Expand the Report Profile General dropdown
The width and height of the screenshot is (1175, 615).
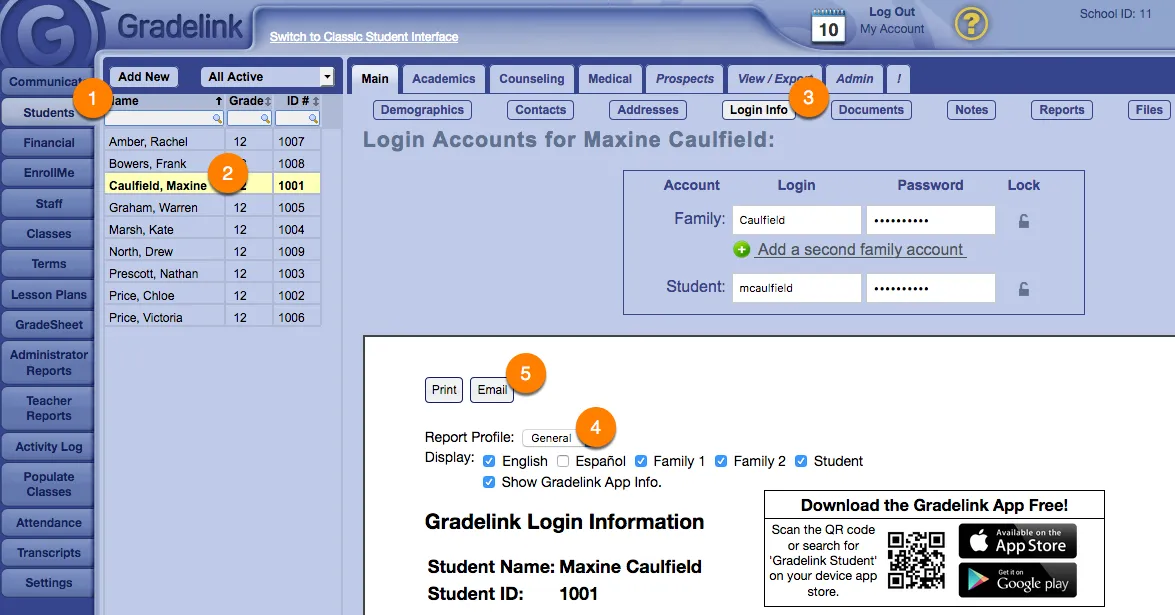coord(552,438)
